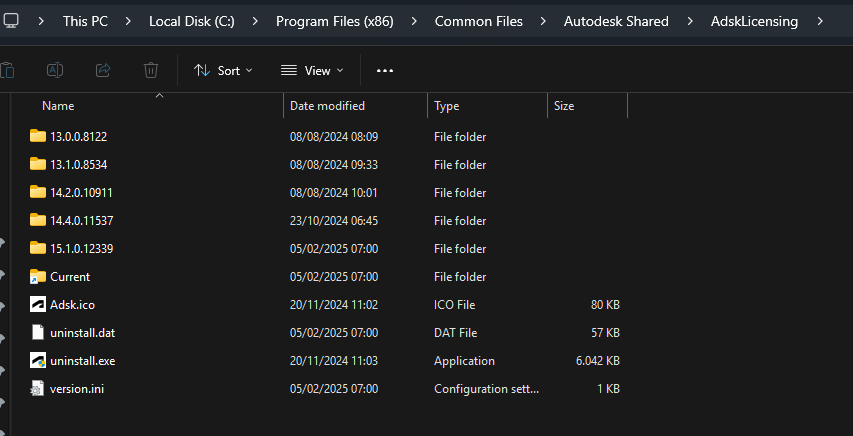This screenshot has width=853, height=436.
Task: Open the Sort dropdown menu
Action: pos(224,70)
